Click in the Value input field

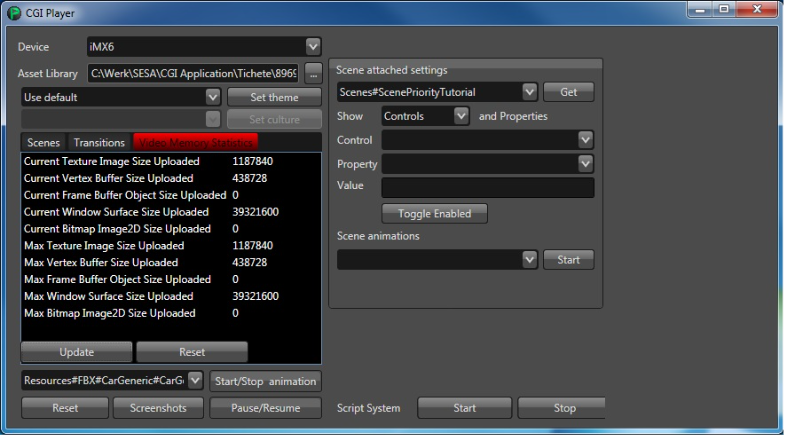tap(488, 188)
